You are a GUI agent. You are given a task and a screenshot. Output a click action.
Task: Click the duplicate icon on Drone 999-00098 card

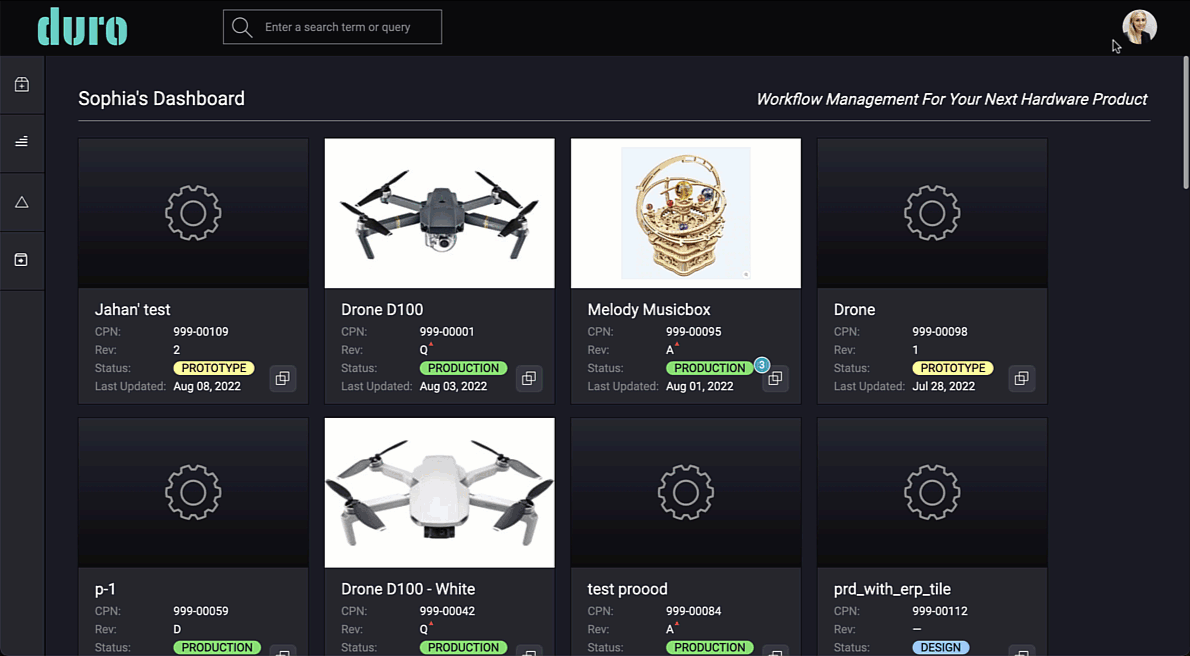tap(1022, 378)
